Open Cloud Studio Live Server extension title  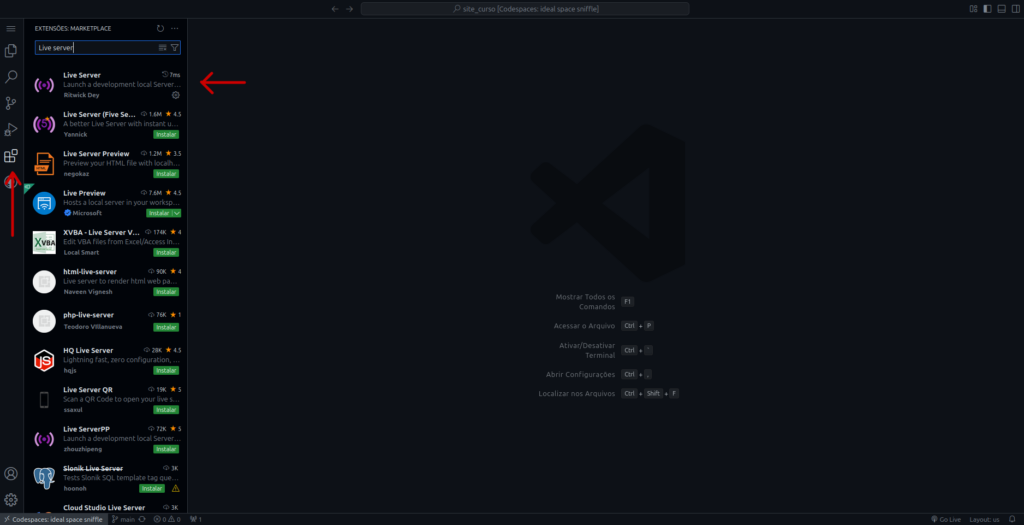104,508
